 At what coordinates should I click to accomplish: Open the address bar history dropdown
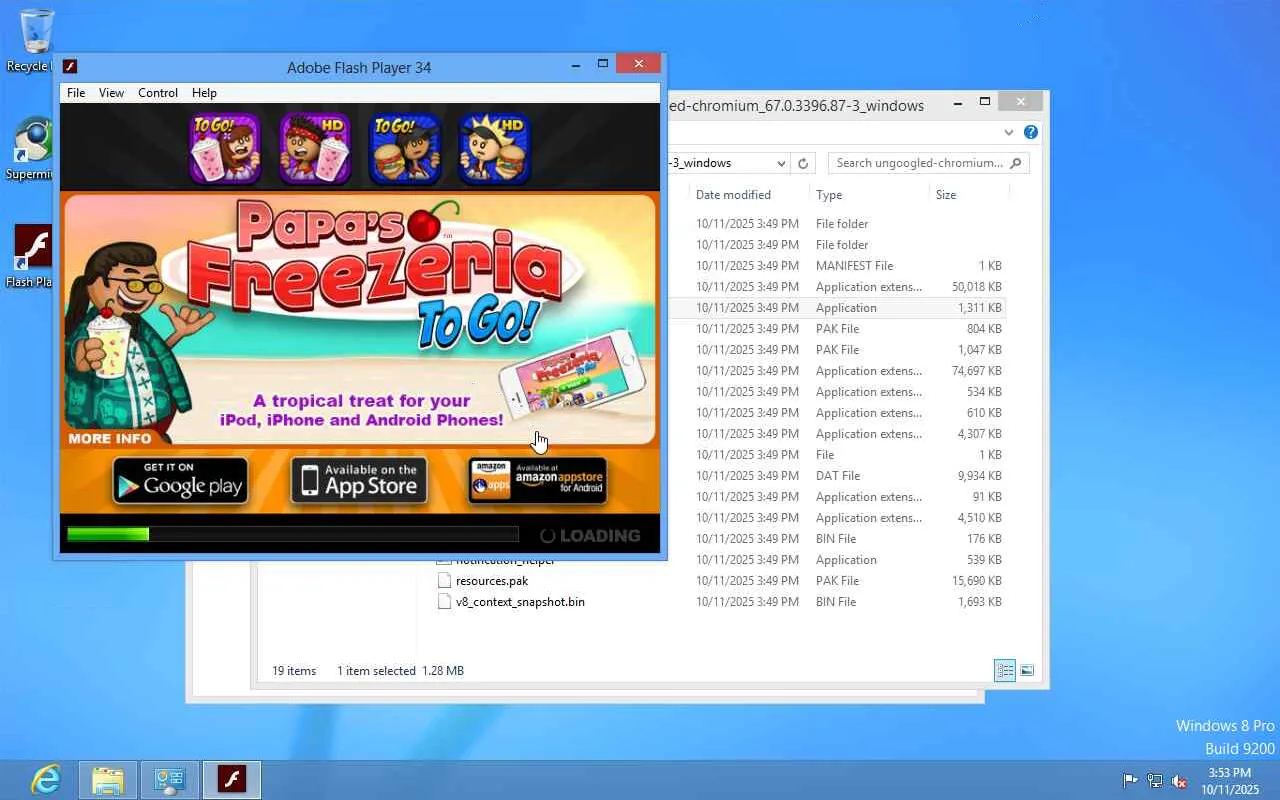coord(781,163)
